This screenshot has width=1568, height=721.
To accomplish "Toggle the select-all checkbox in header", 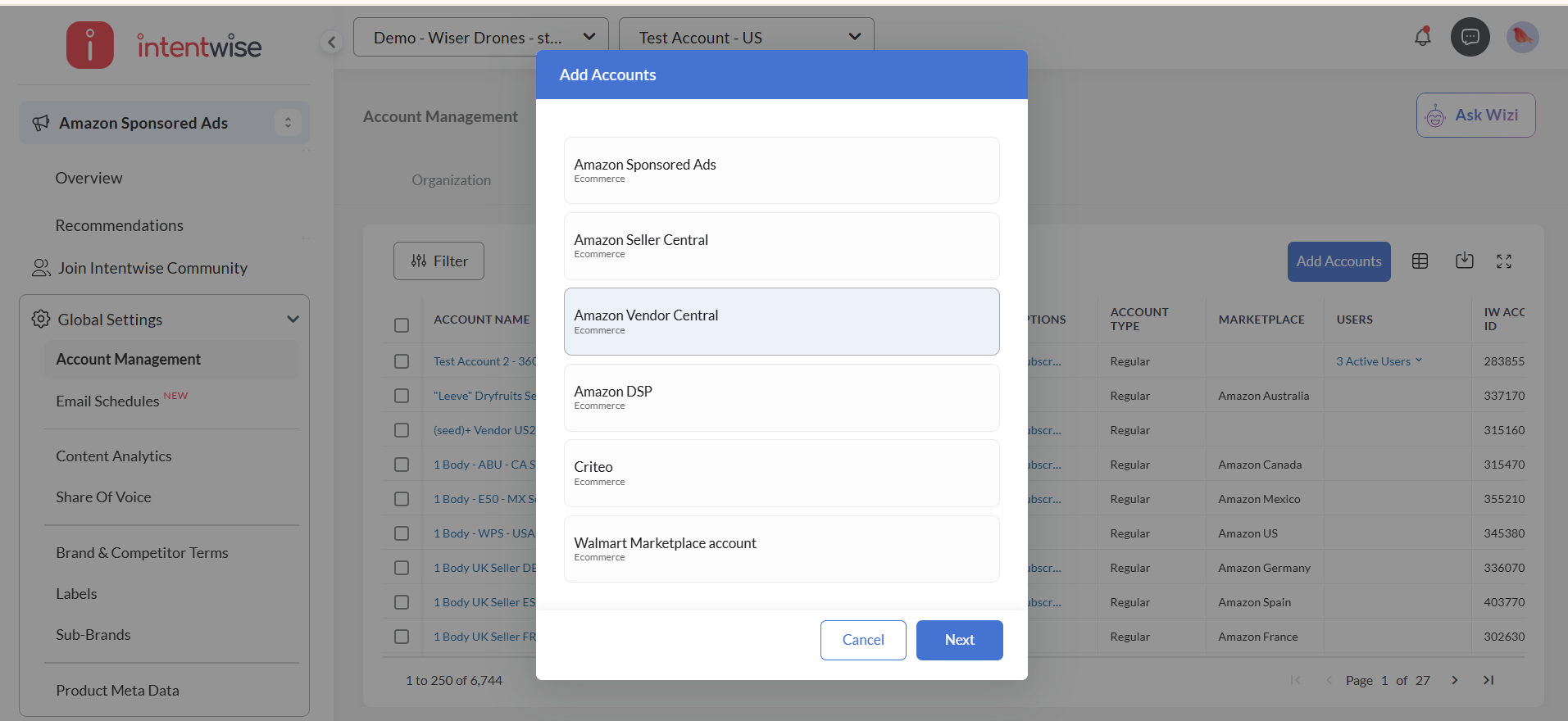I will pyautogui.click(x=402, y=325).
